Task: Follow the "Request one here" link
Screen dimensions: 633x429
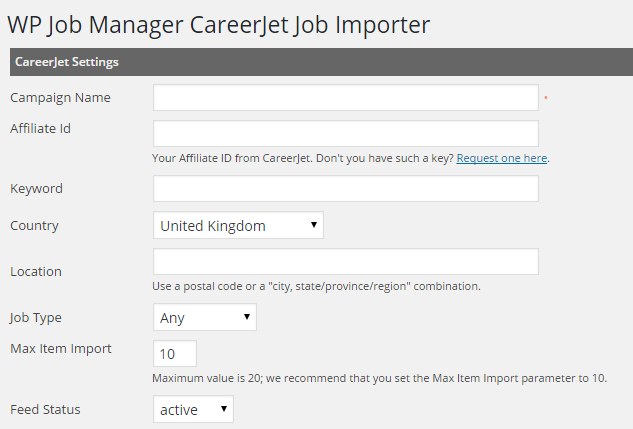Action: tap(502, 158)
